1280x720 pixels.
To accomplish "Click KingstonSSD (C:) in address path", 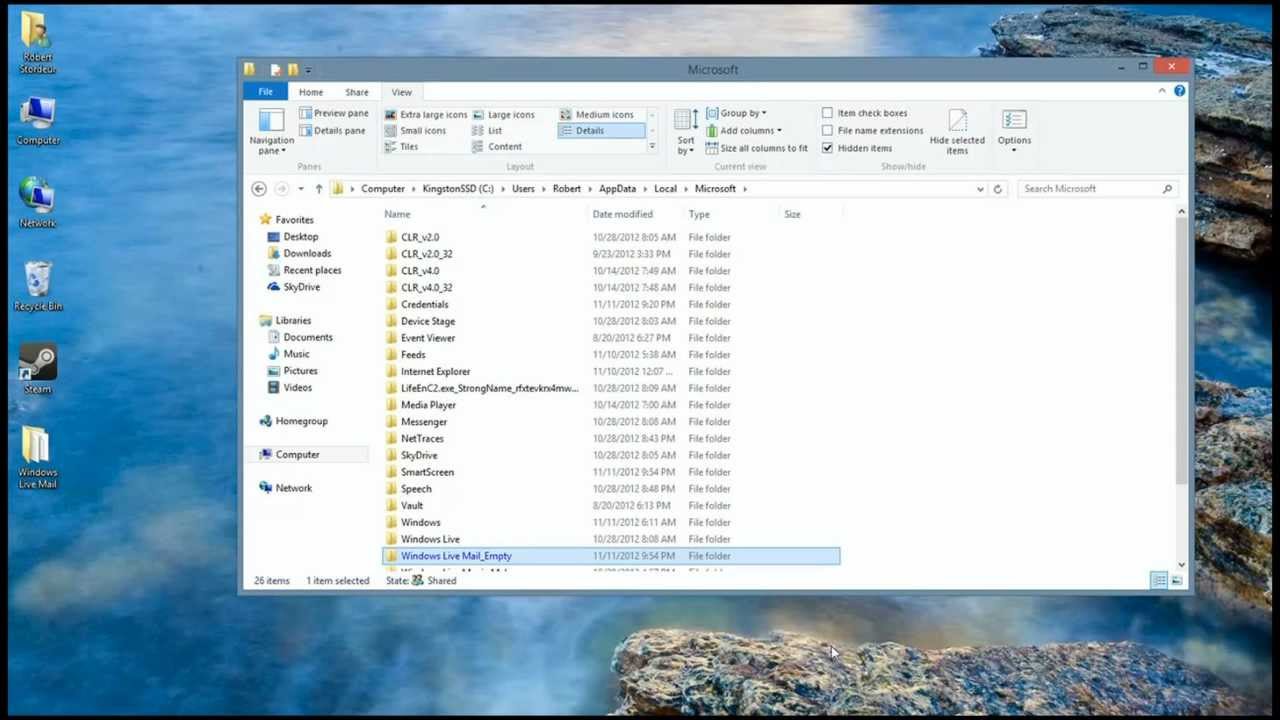I will (x=458, y=189).
